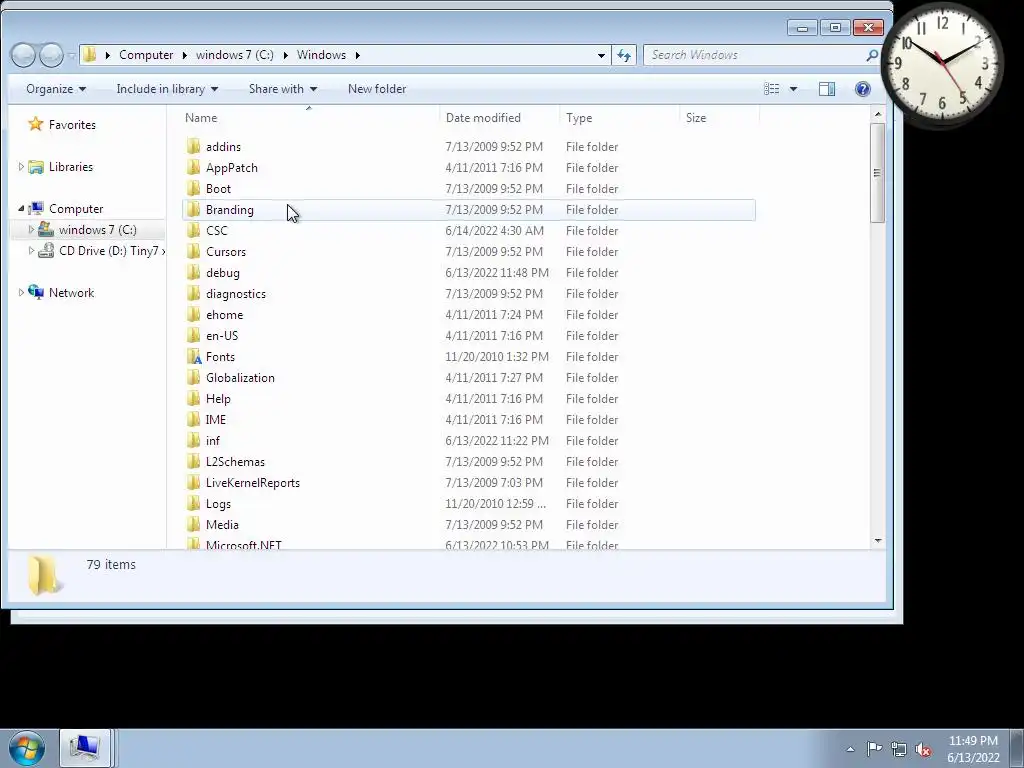Click in the Search Windows field
1024x768 pixels.
754,56
